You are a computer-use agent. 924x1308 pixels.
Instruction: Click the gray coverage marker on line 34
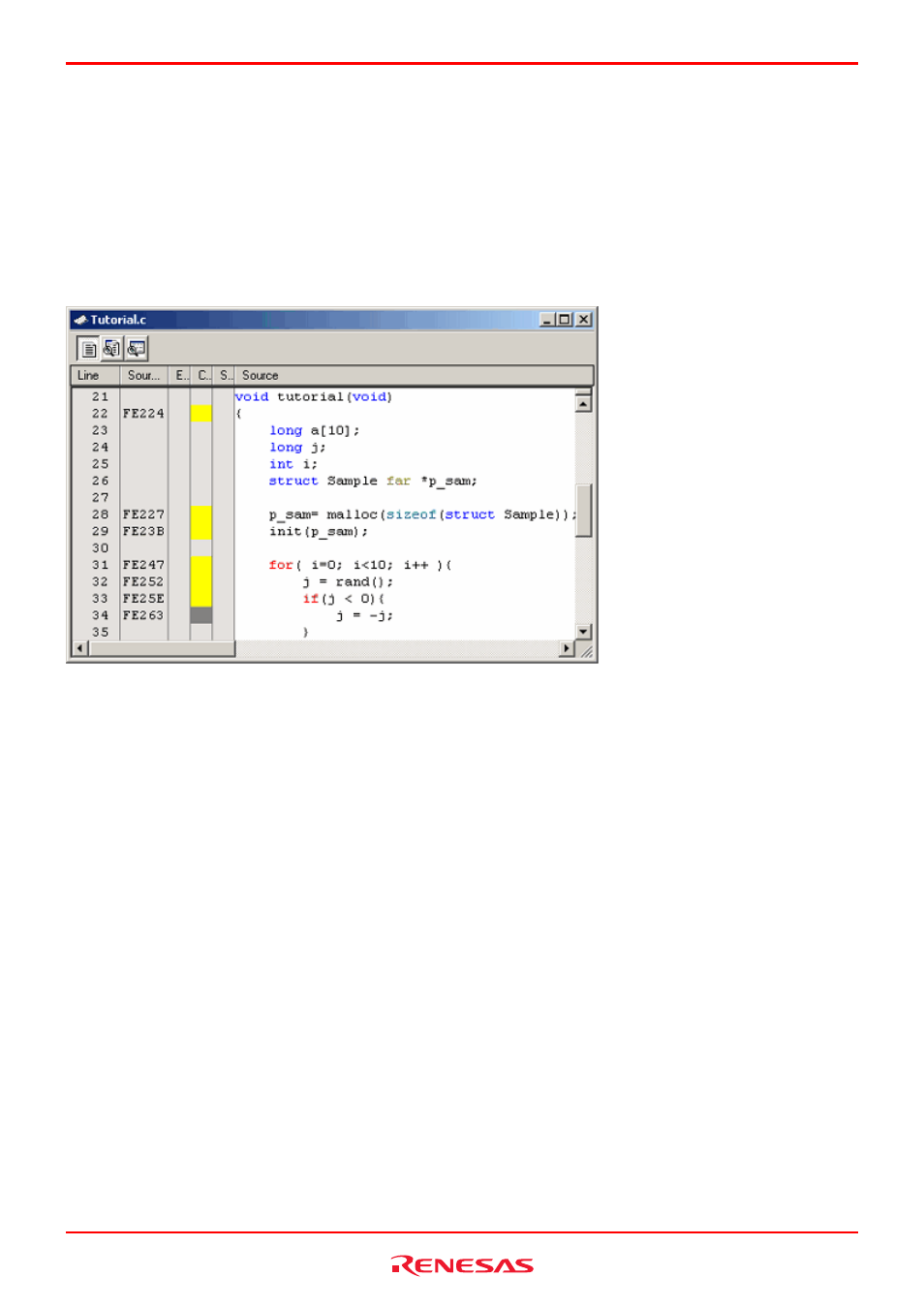pos(201,615)
